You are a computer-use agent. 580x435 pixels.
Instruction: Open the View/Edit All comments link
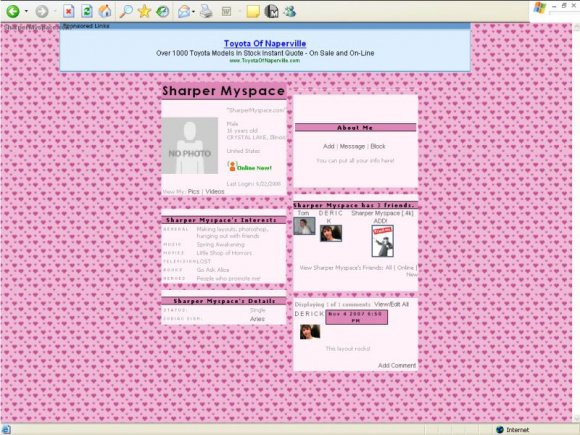click(x=392, y=304)
